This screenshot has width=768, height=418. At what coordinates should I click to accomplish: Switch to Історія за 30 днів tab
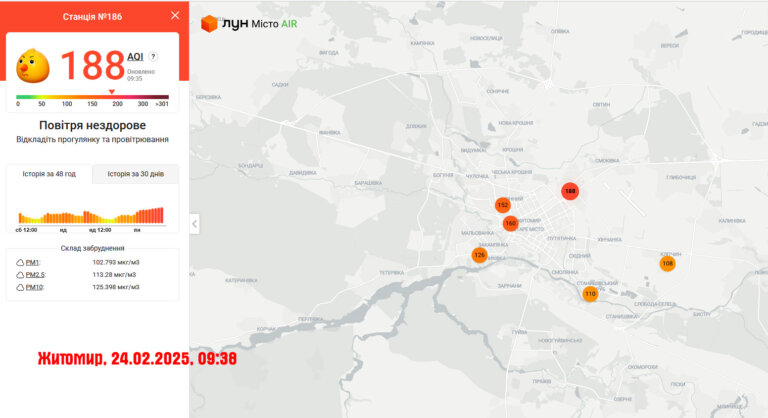pos(136,174)
